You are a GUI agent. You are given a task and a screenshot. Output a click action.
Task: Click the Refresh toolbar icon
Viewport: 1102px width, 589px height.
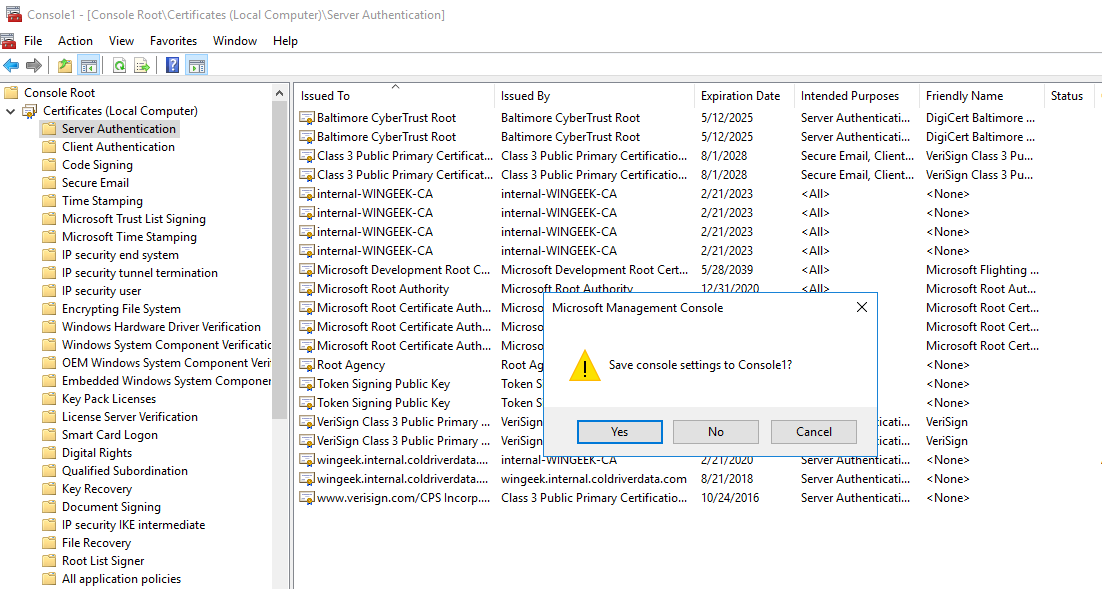click(x=119, y=66)
